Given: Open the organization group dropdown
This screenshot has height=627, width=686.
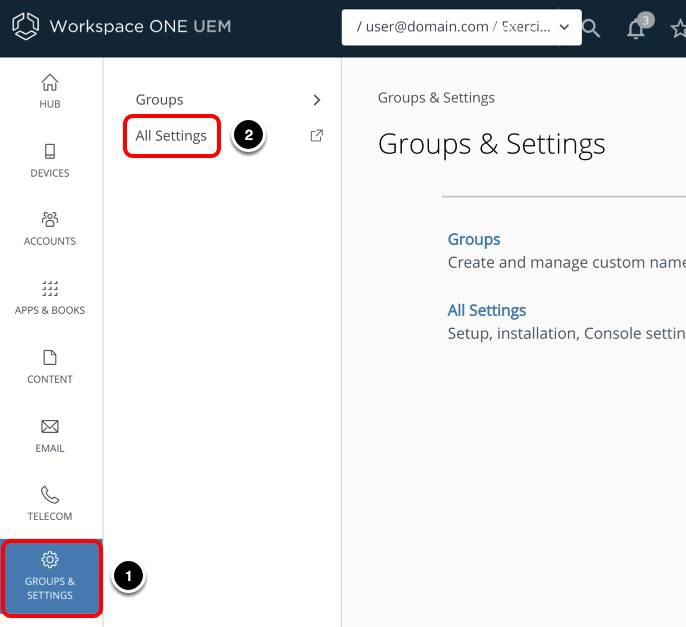Looking at the screenshot, I should (461, 28).
